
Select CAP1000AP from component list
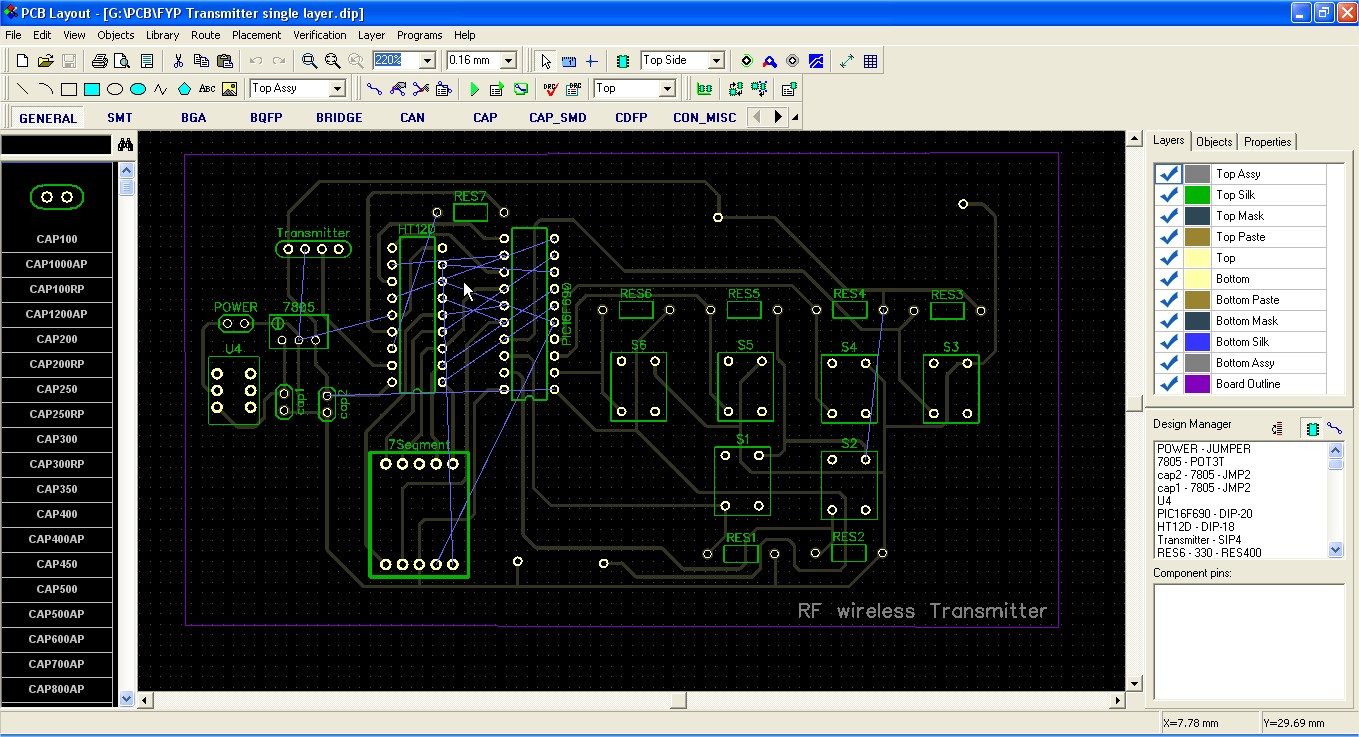coord(58,264)
